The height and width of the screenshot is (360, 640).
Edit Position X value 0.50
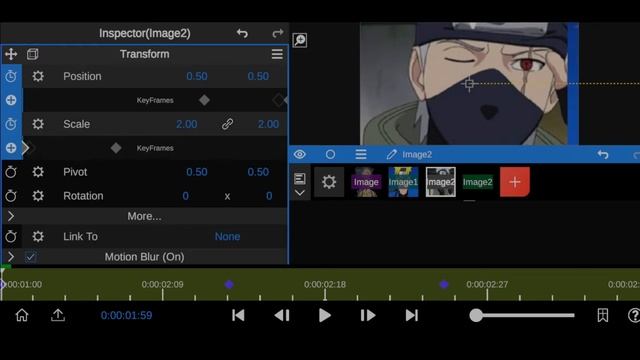click(197, 76)
